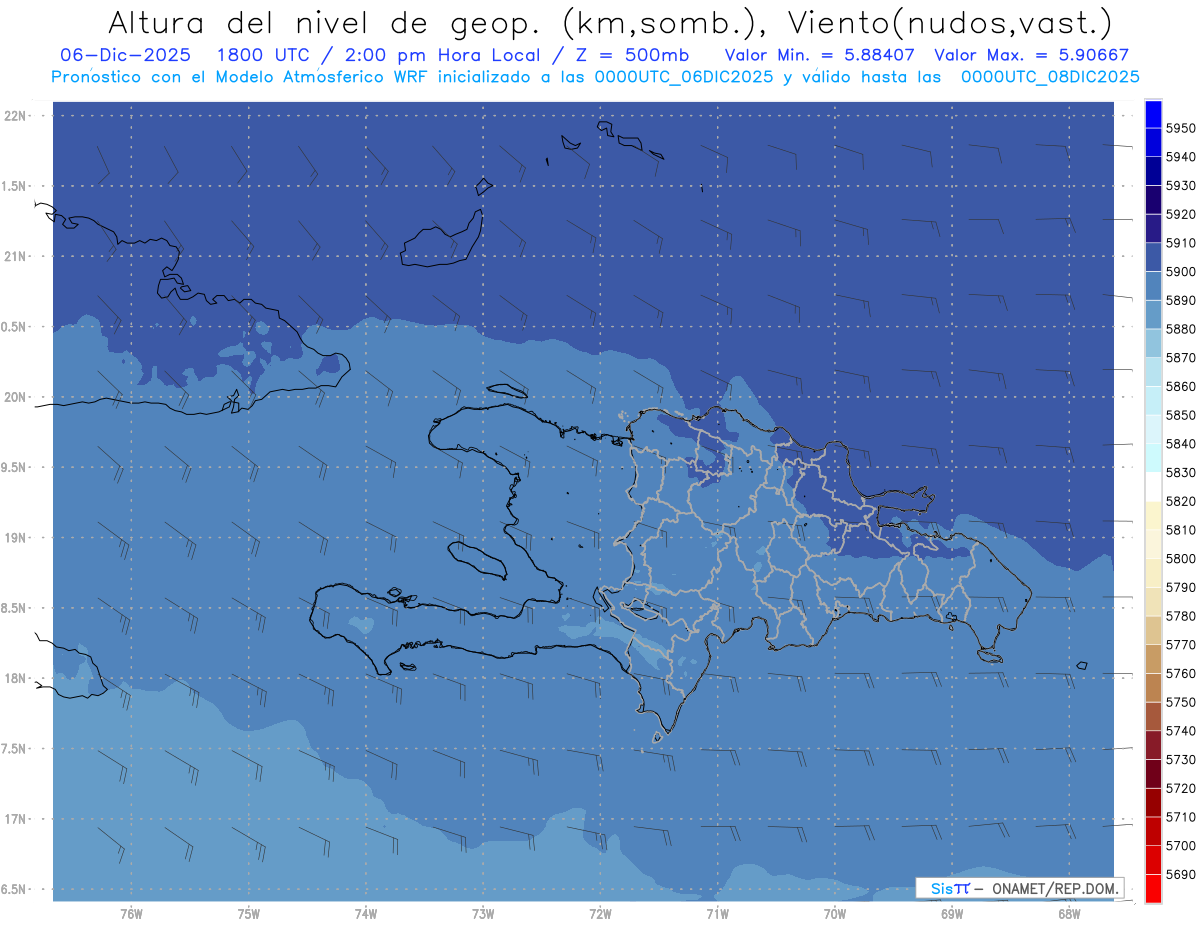Click the 19N latitude label
This screenshot has height=927, width=1200.
point(15,538)
